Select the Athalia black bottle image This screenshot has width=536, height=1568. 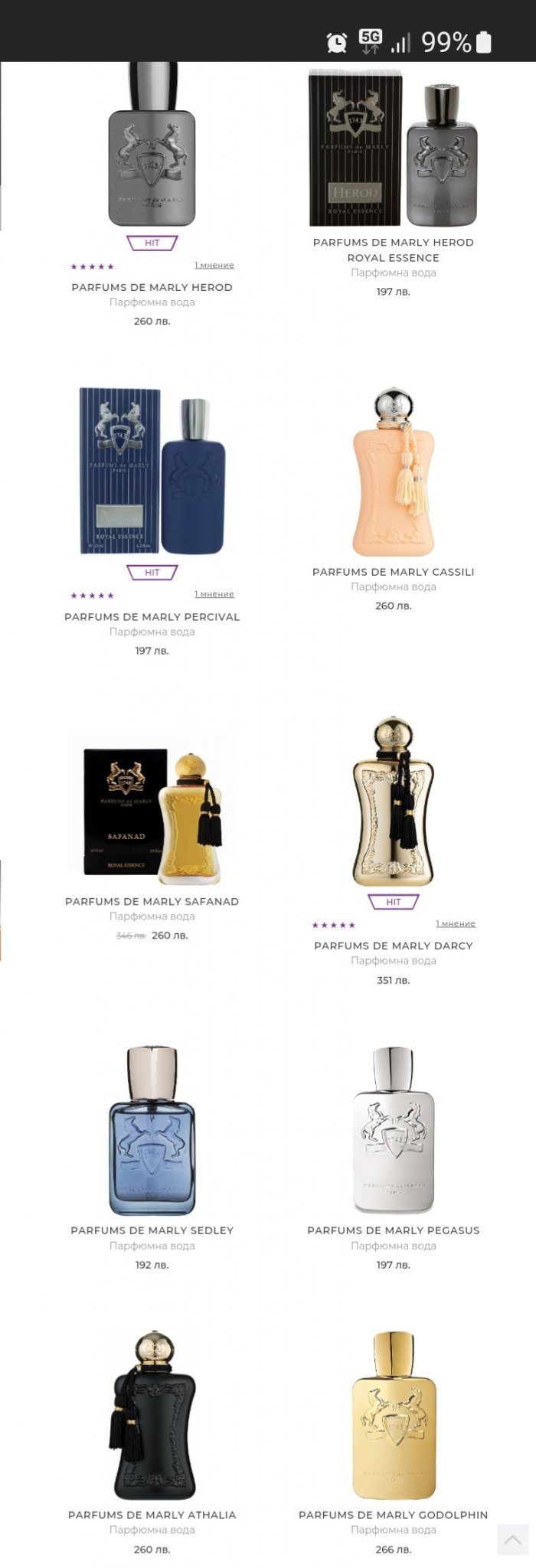click(152, 1415)
